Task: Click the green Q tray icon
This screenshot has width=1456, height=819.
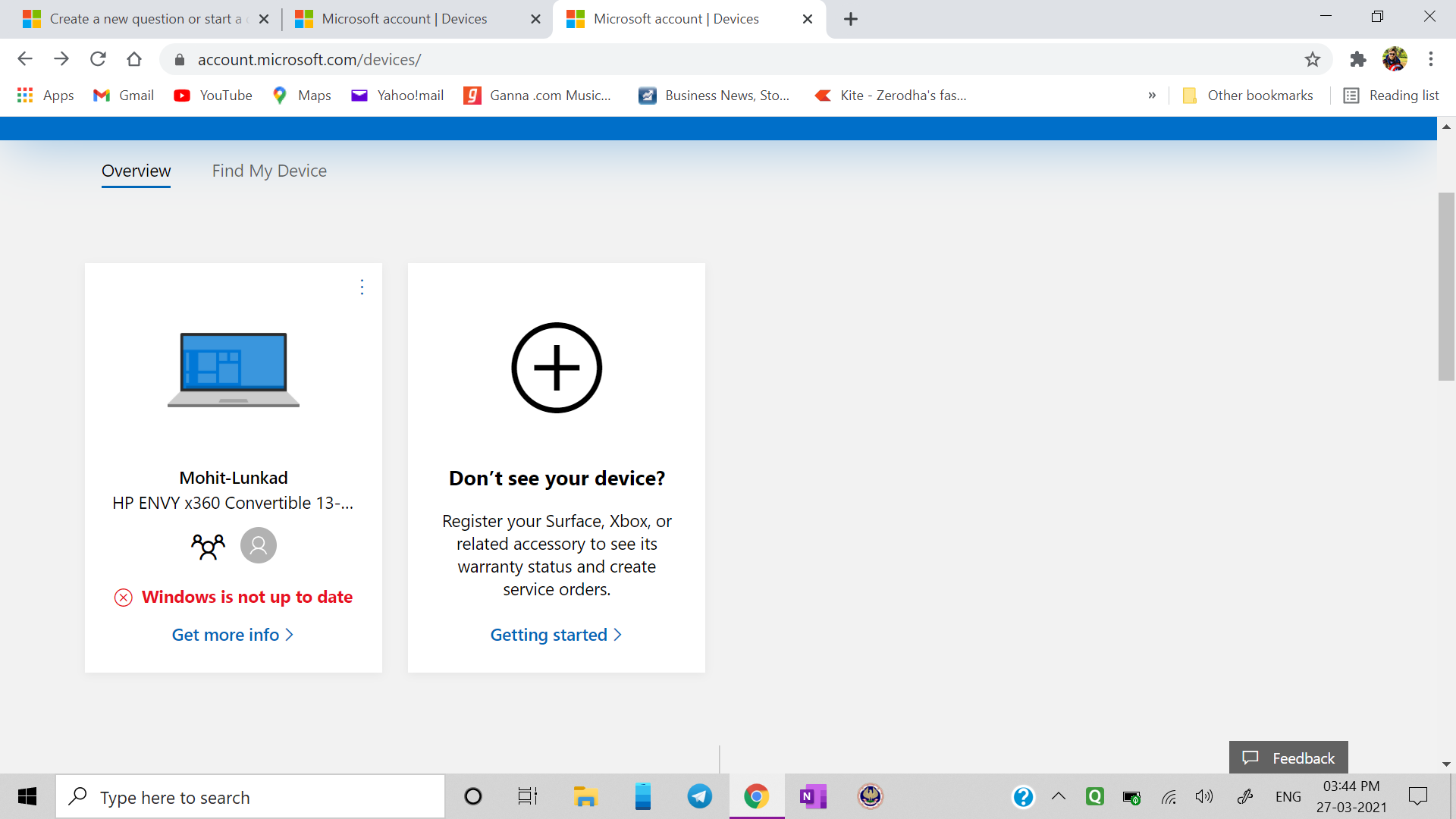Action: [1094, 796]
